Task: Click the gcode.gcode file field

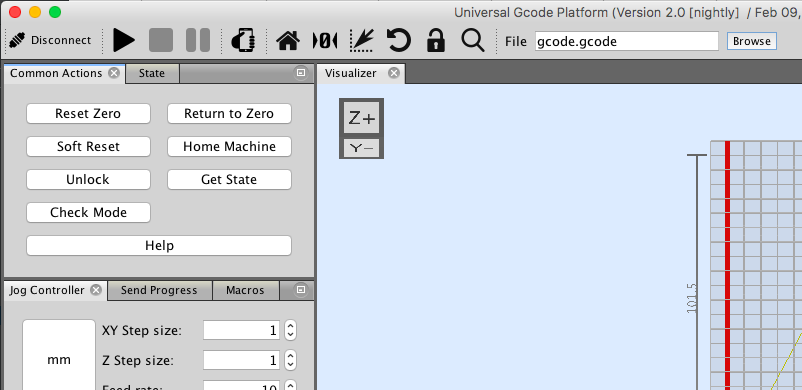Action: point(627,41)
